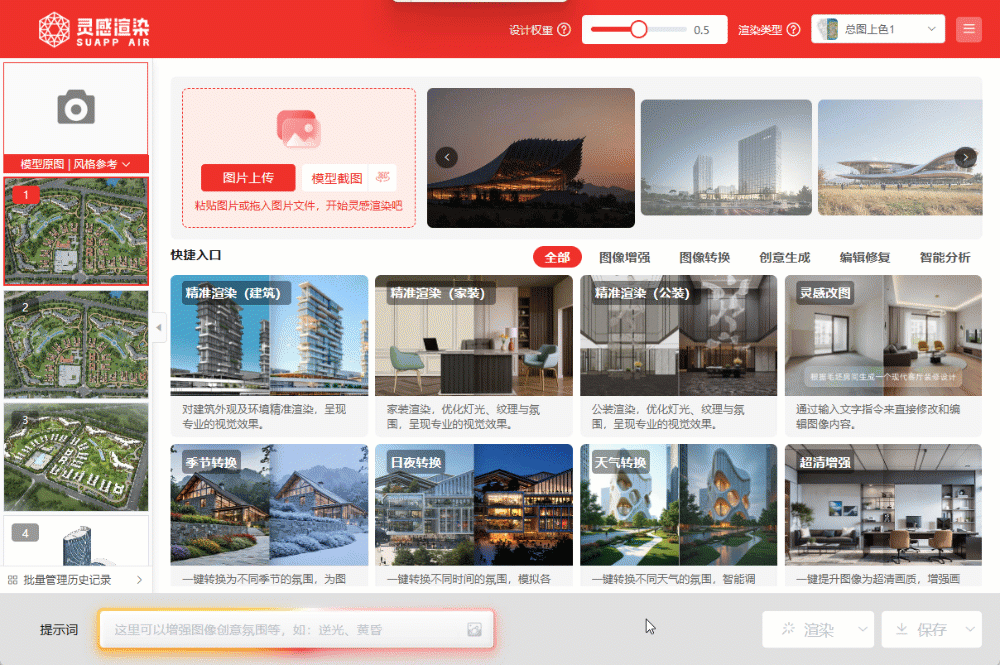Switch to the 智能分析 tab
This screenshot has height=665, width=1000.
click(944, 257)
